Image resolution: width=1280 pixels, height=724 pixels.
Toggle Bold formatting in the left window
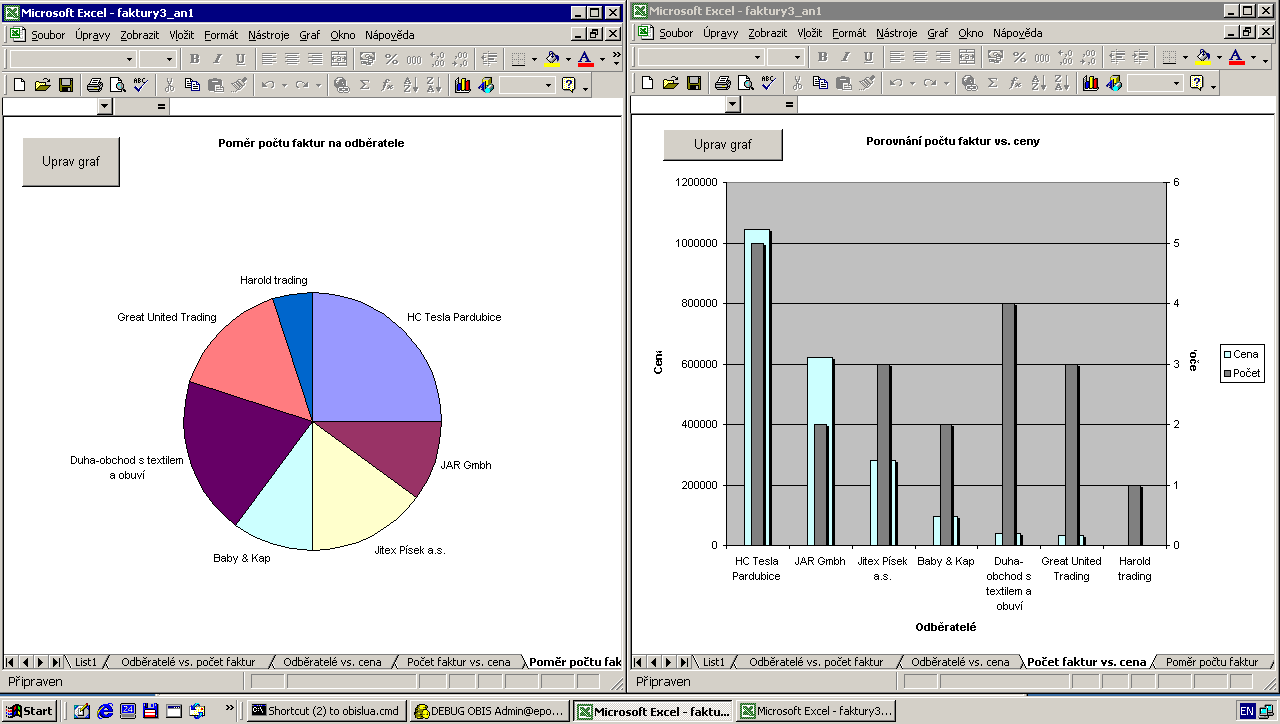[195, 59]
